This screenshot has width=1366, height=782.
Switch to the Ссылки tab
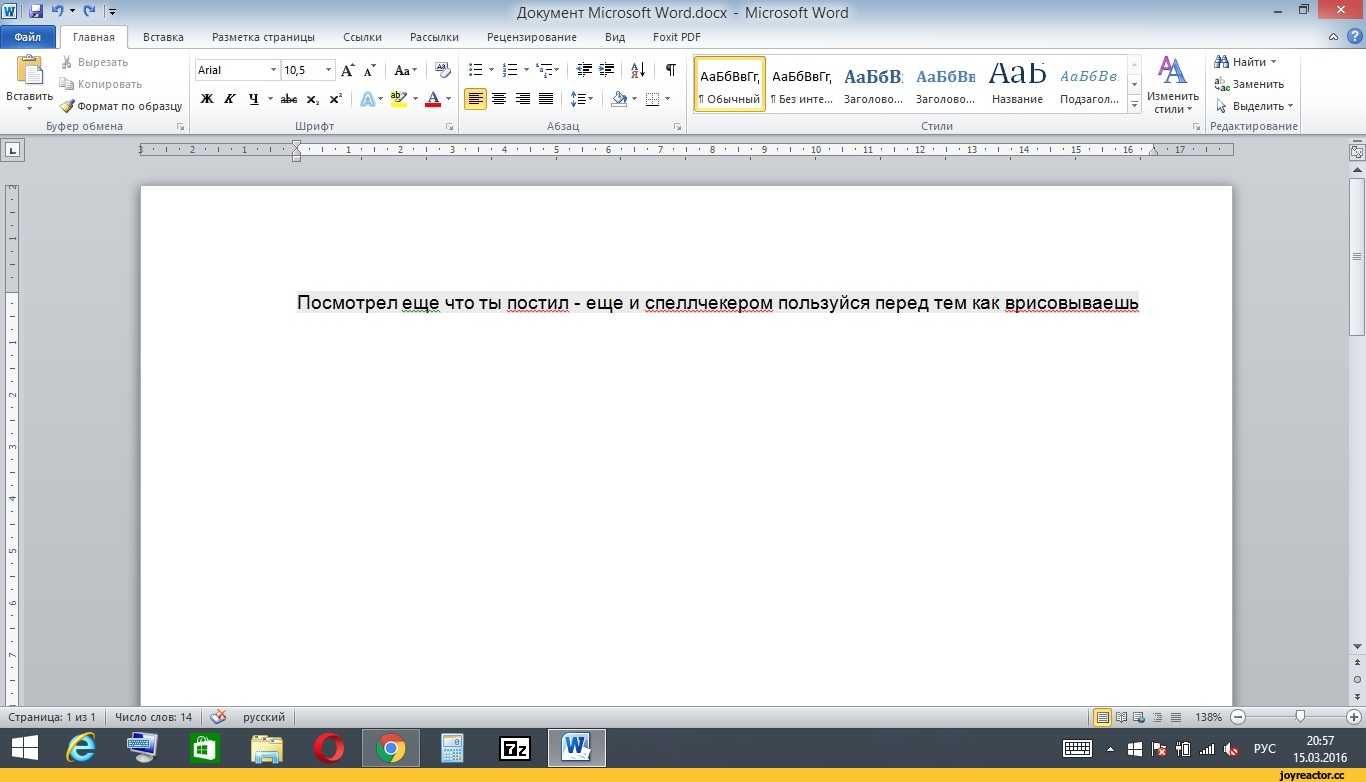coord(362,37)
